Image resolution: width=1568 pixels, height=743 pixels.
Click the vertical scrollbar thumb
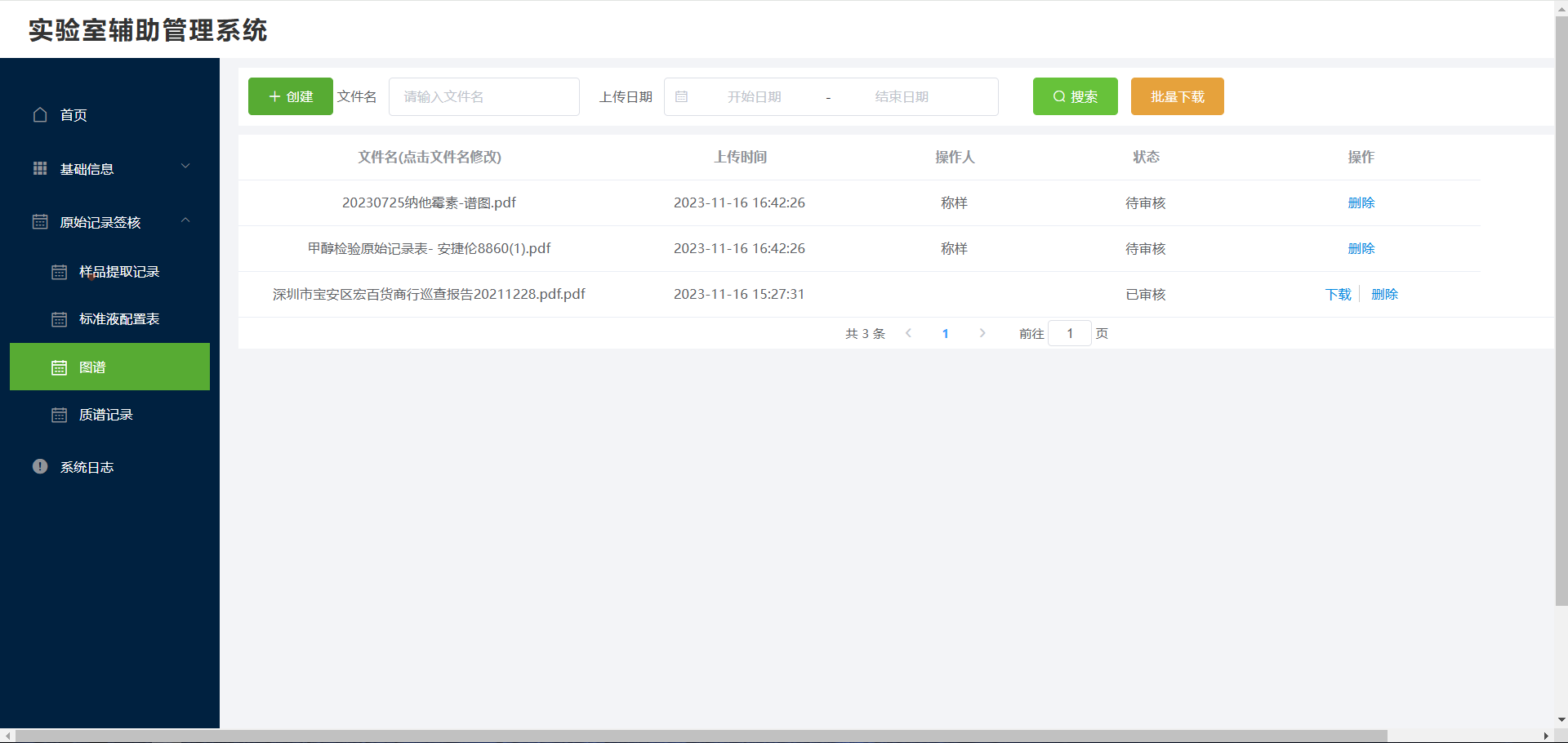[x=1561, y=310]
